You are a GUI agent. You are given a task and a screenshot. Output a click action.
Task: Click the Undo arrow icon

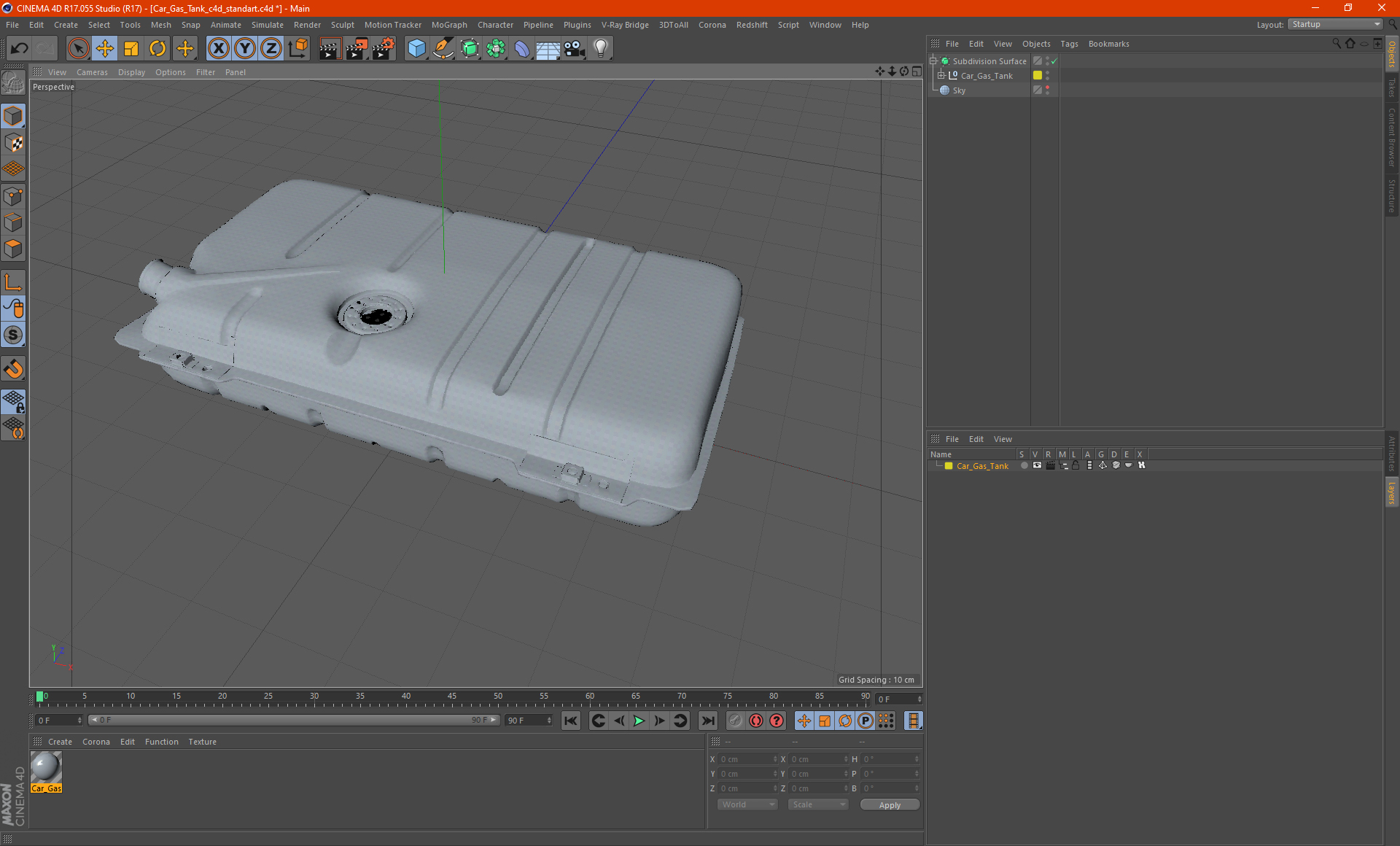(20, 49)
